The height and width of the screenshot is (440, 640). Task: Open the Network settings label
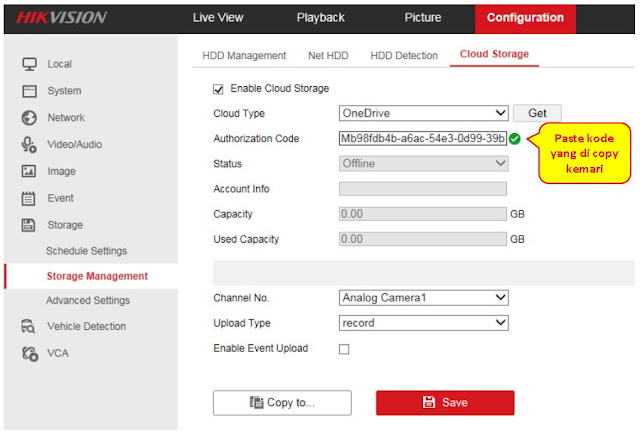[x=66, y=118]
